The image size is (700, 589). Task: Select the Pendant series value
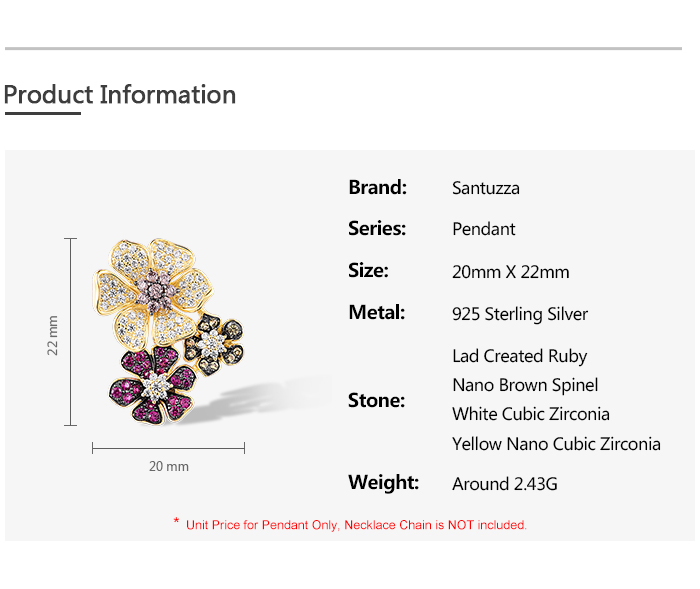(484, 229)
